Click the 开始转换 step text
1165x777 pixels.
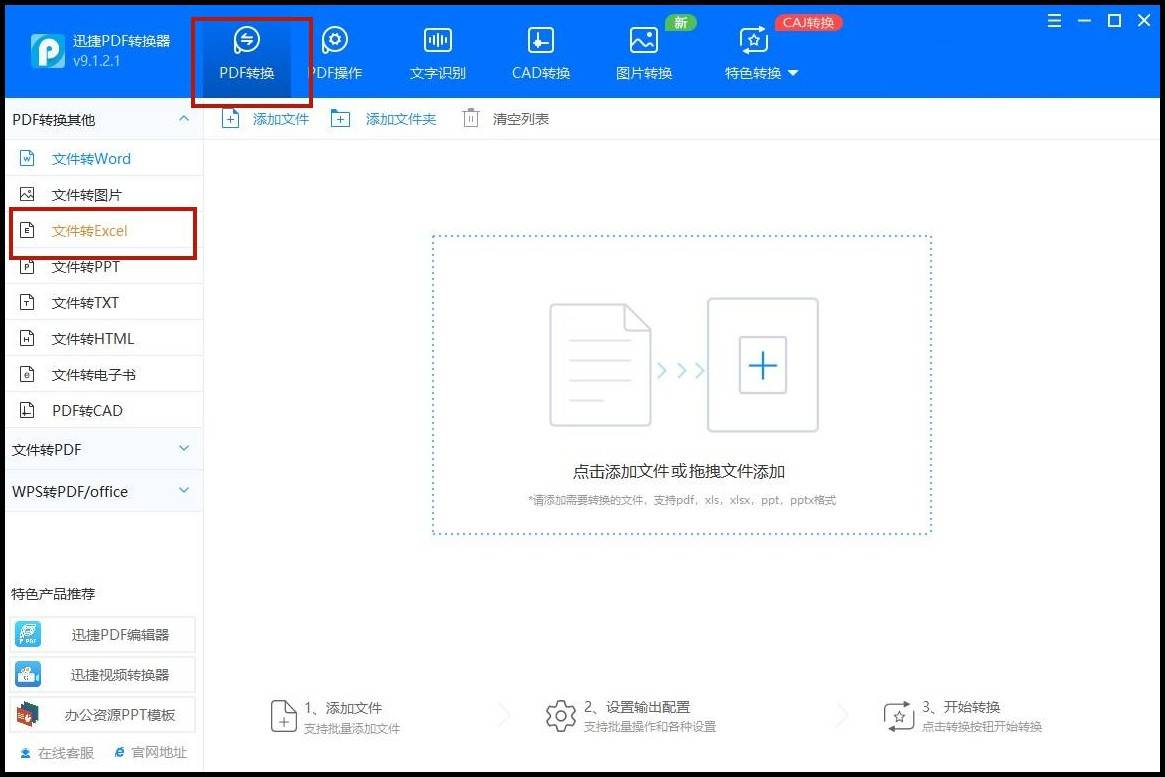pos(961,707)
